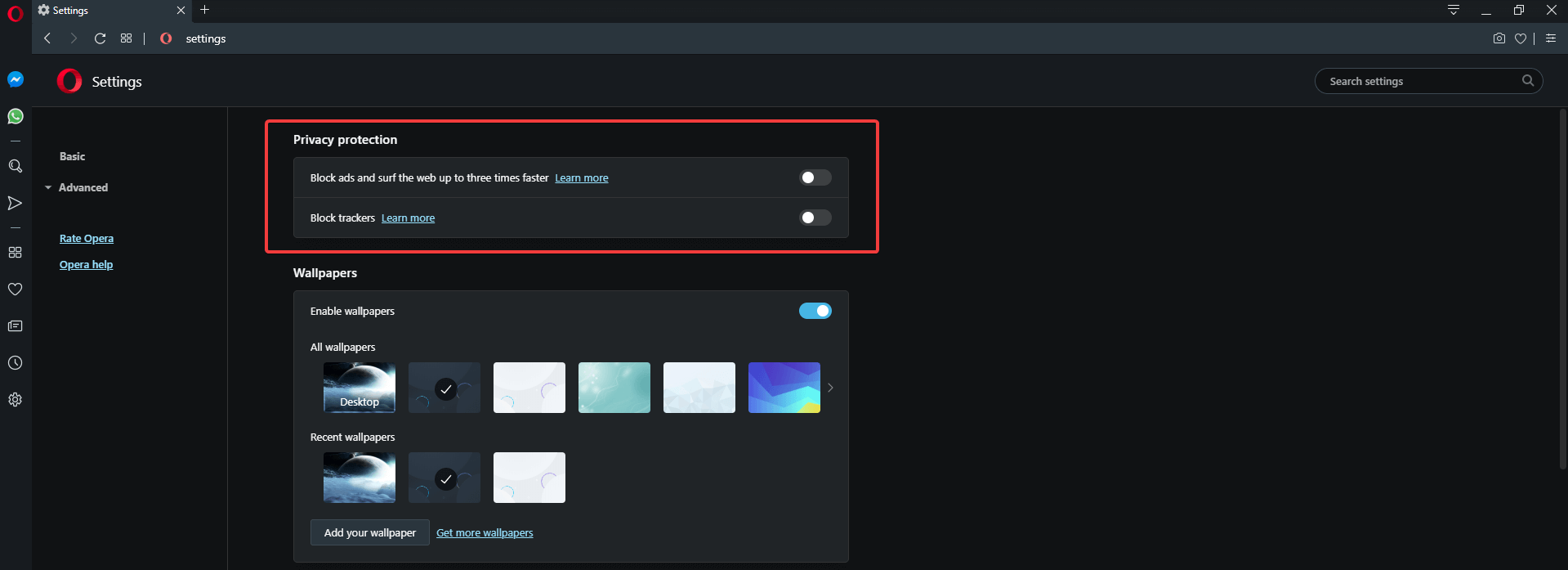Click Add your wallpaper button
The width and height of the screenshot is (1568, 570).
[x=370, y=532]
